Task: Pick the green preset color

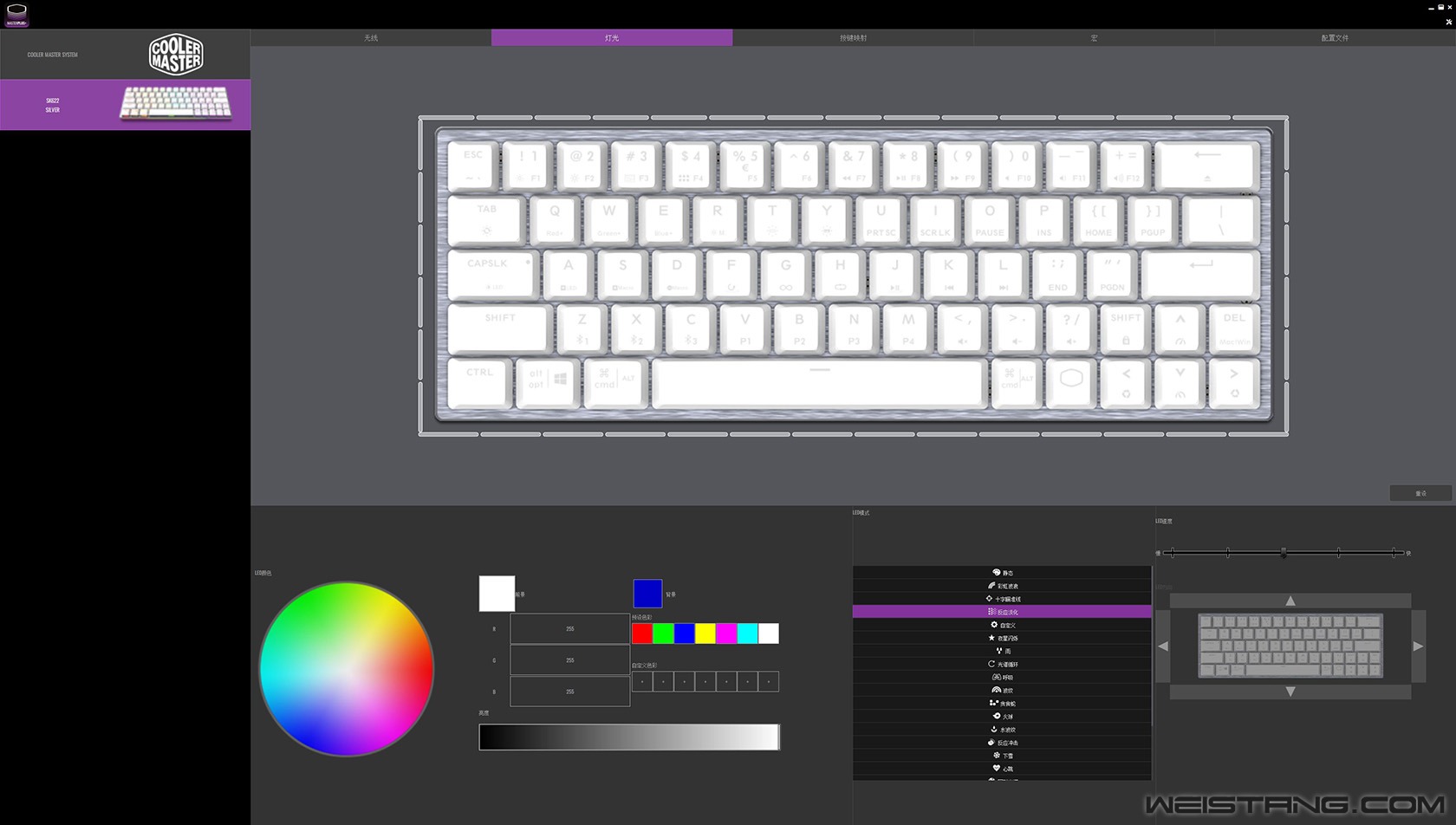Action: (663, 633)
